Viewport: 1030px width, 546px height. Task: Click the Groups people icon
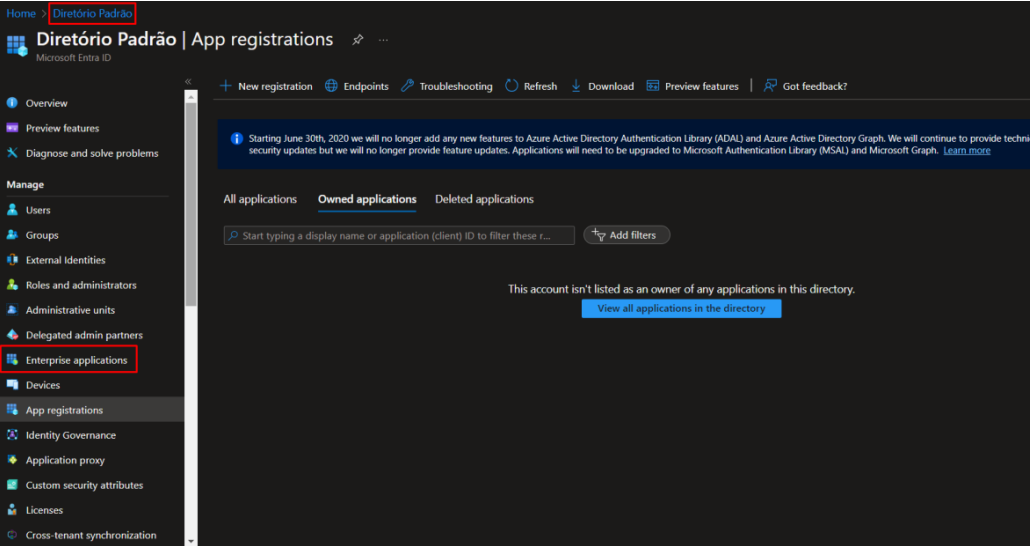[x=12, y=235]
